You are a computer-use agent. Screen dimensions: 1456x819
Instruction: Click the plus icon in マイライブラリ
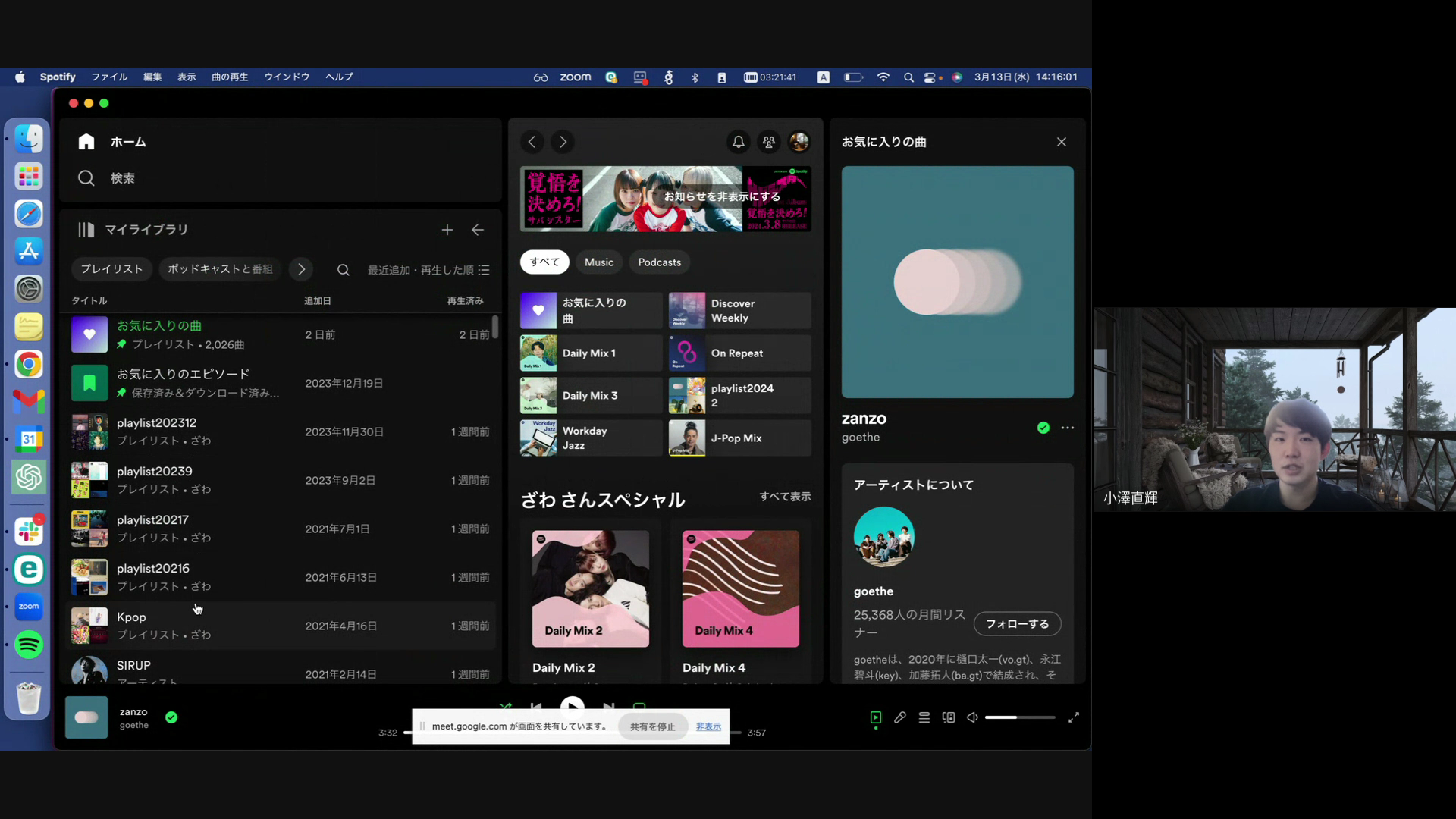coord(447,230)
